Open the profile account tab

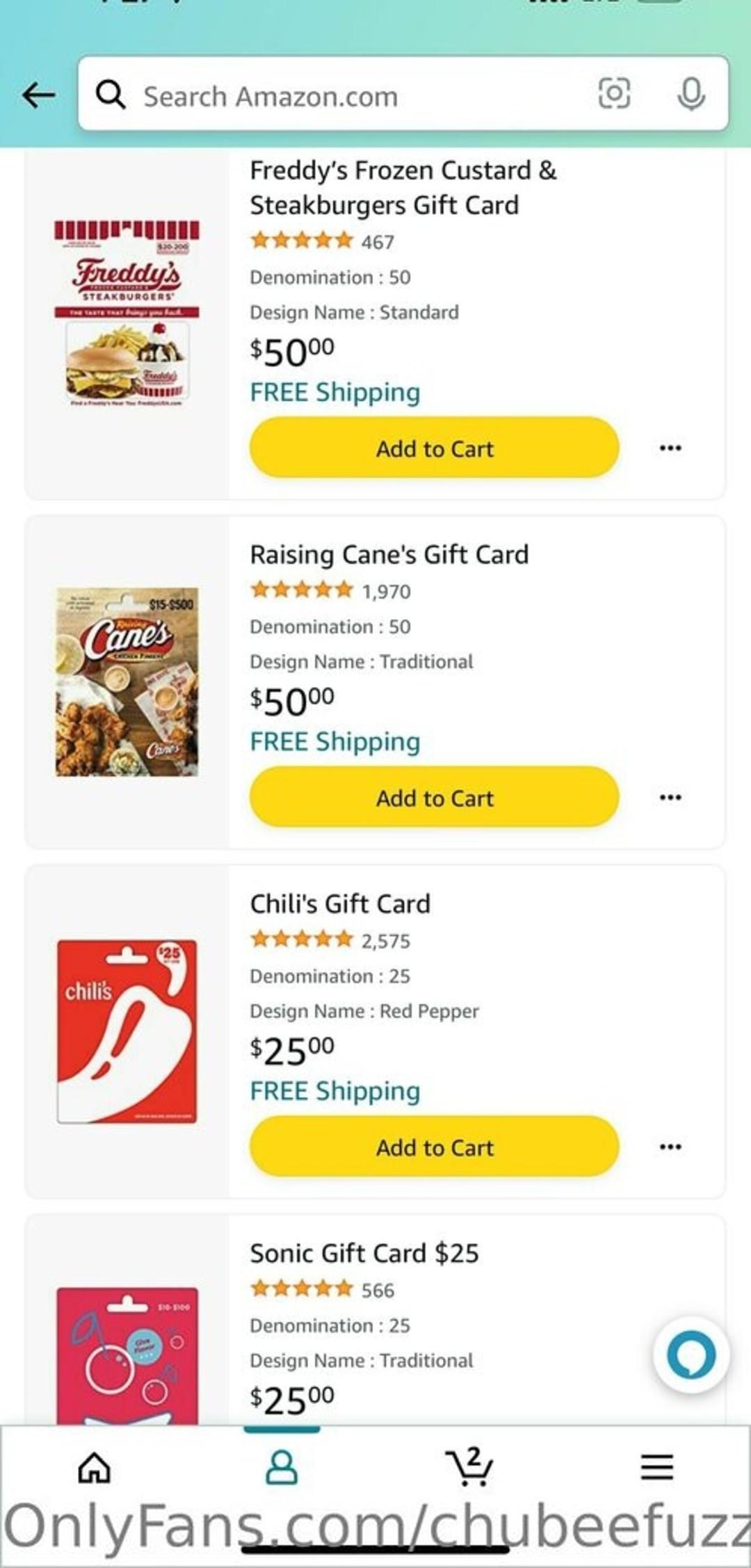coord(282,1468)
